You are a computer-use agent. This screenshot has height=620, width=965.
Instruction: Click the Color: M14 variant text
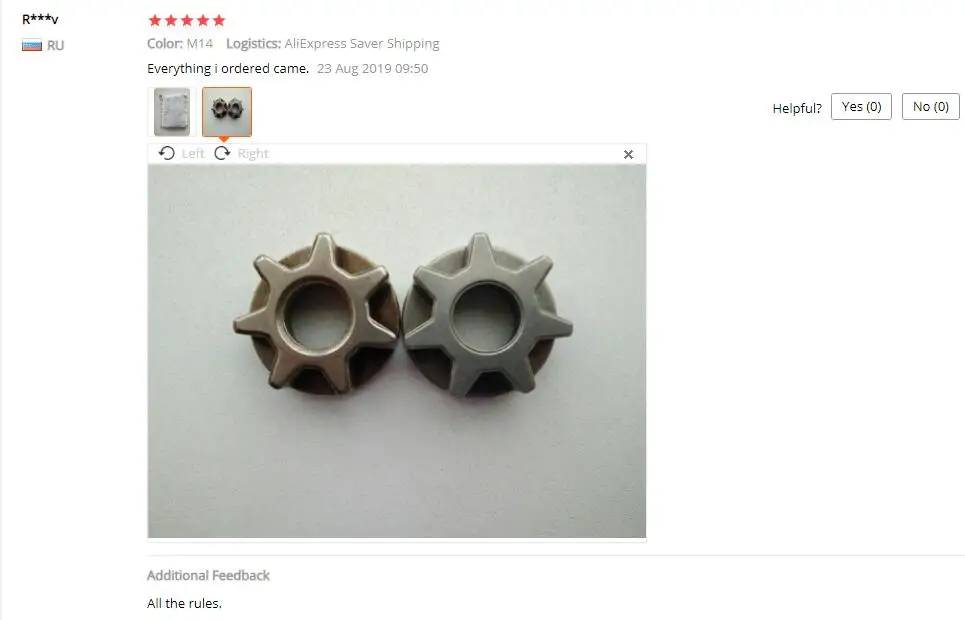[x=180, y=44]
